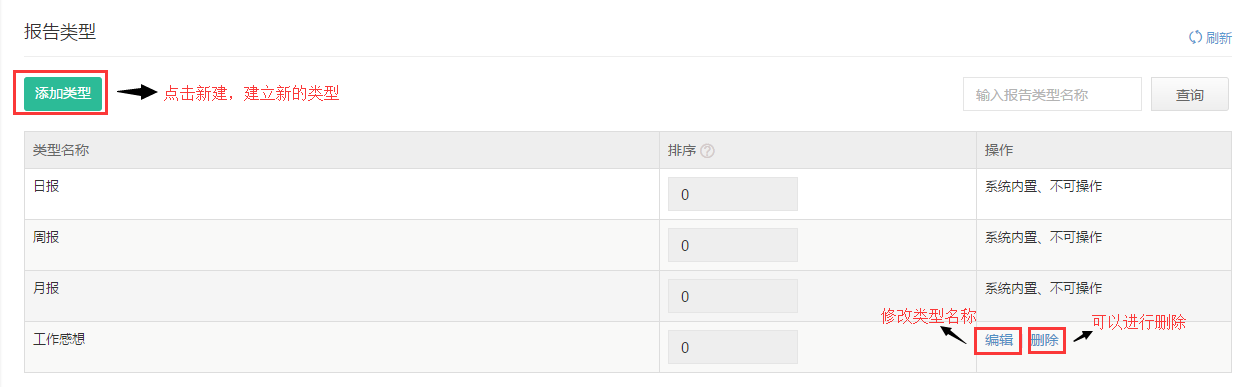Click the 排序 column header label
1238x387 pixels.
[x=682, y=151]
